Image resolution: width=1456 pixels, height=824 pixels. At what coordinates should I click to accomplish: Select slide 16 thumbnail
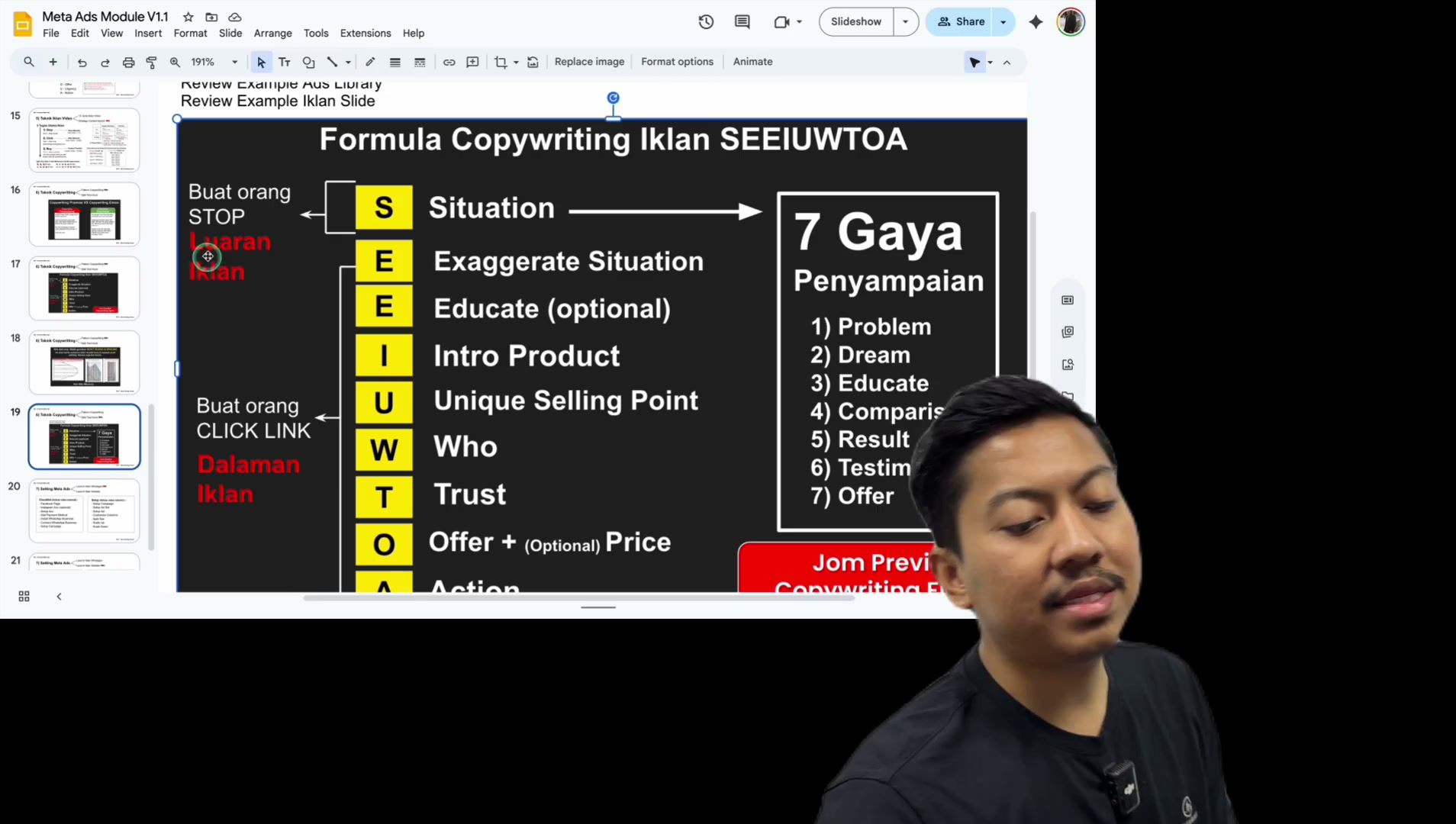pos(85,214)
